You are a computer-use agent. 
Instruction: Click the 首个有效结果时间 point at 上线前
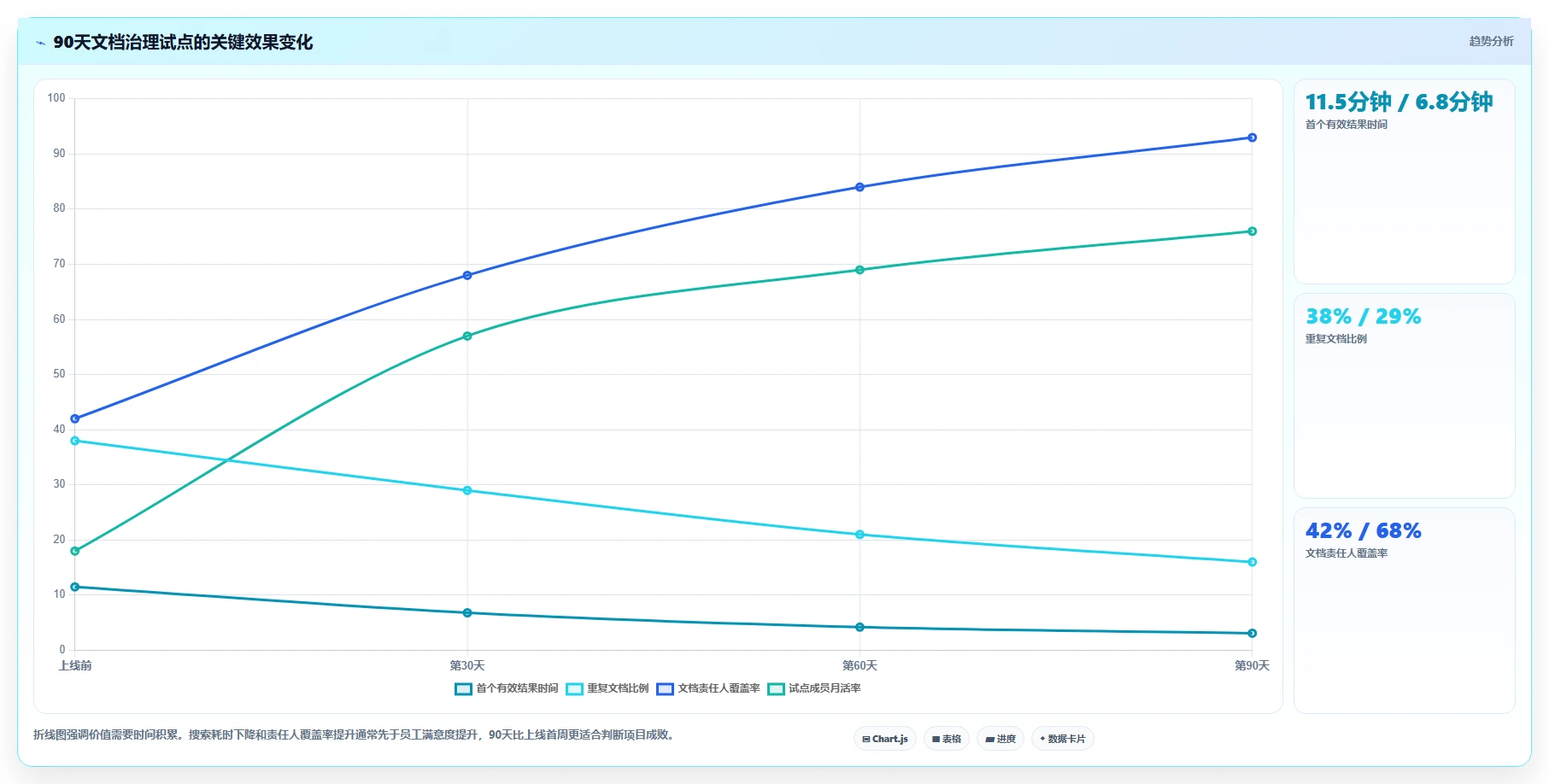pyautogui.click(x=75, y=587)
